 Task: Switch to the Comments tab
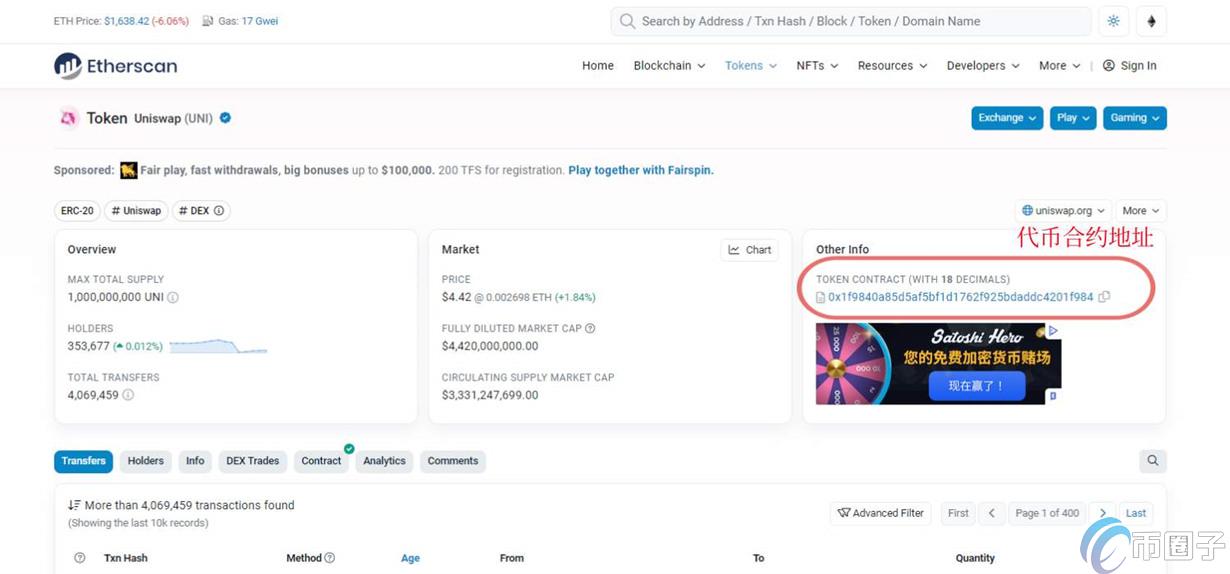[453, 461]
